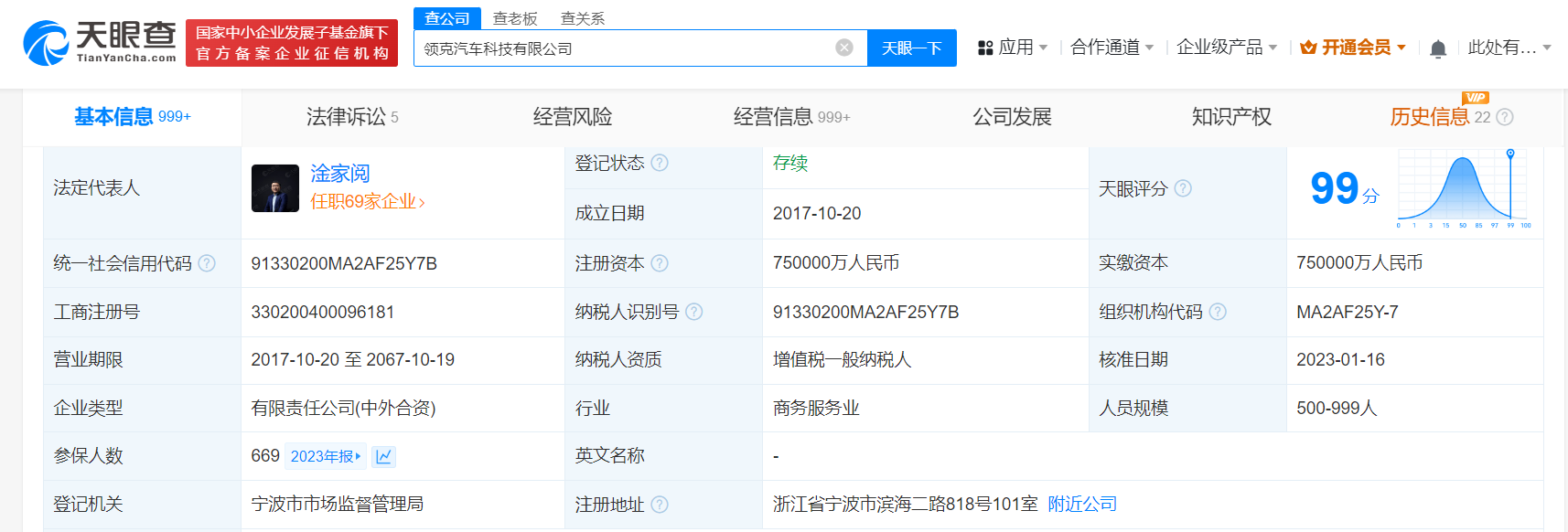The height and width of the screenshot is (532, 1568).
Task: Clear the search box with X icon
Action: [844, 48]
